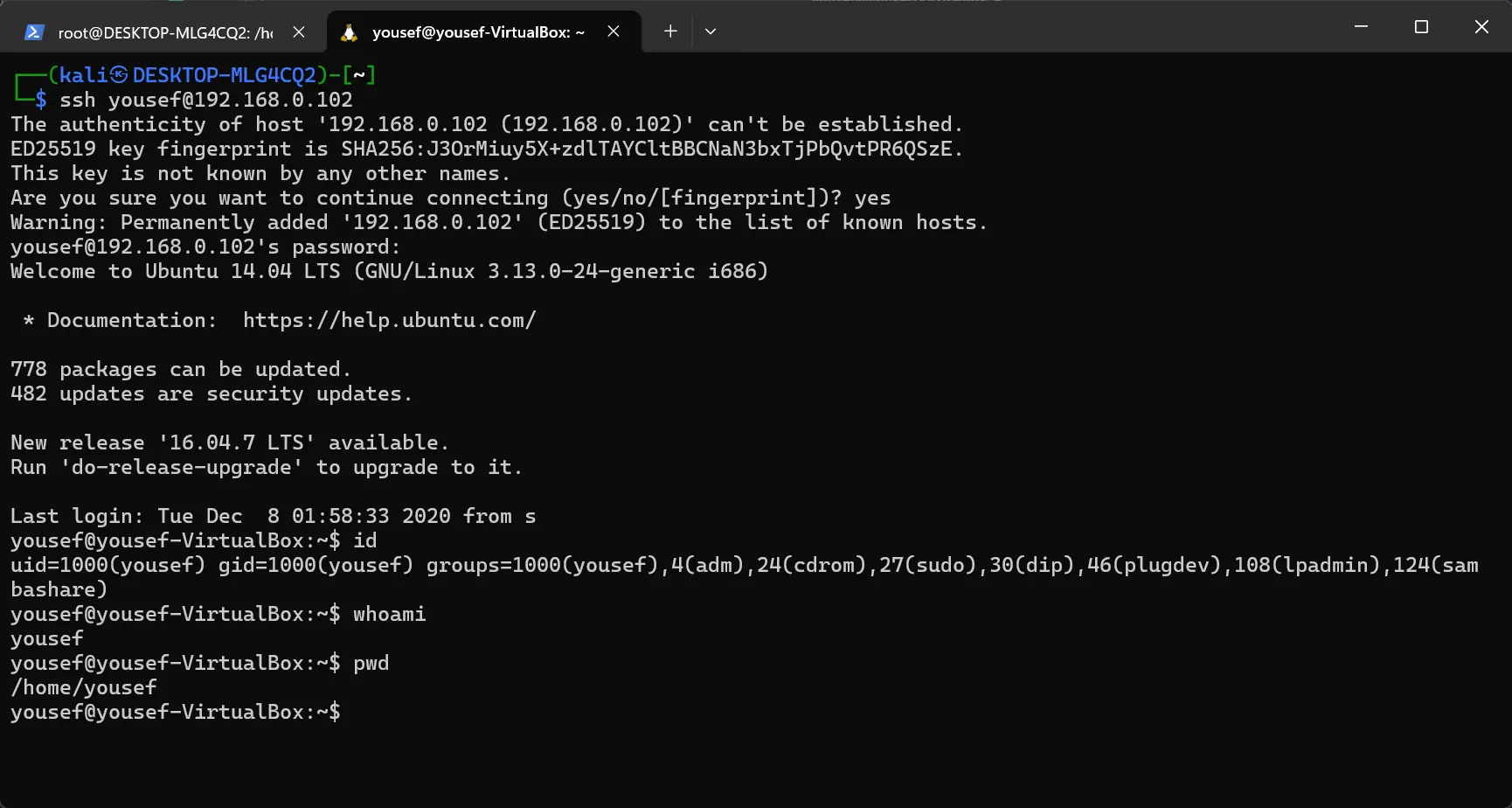
Task: Click the ssh yousef@192.168.0.102 command text
Action: tap(205, 100)
